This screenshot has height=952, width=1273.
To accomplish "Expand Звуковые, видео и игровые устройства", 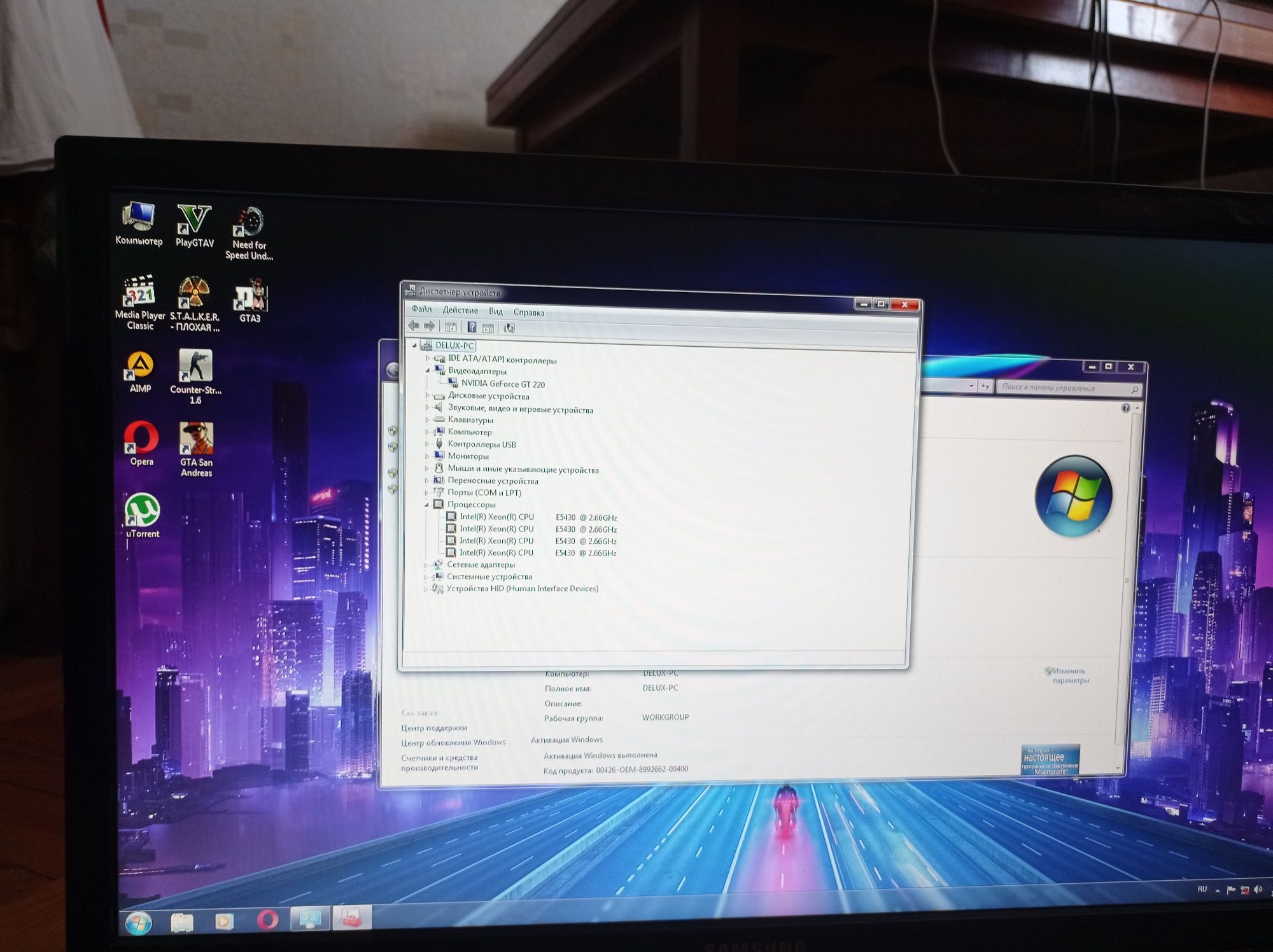I will (428, 407).
